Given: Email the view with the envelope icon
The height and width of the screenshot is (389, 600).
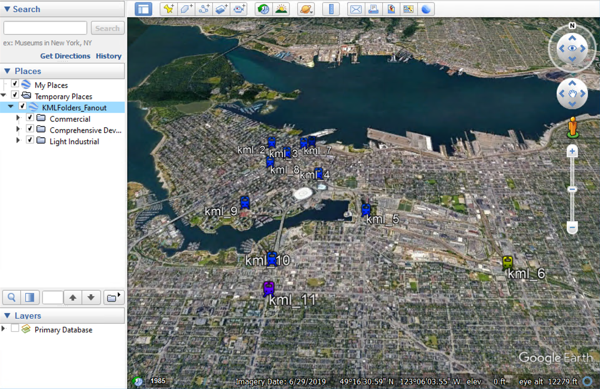Looking at the screenshot, I should [355, 9].
